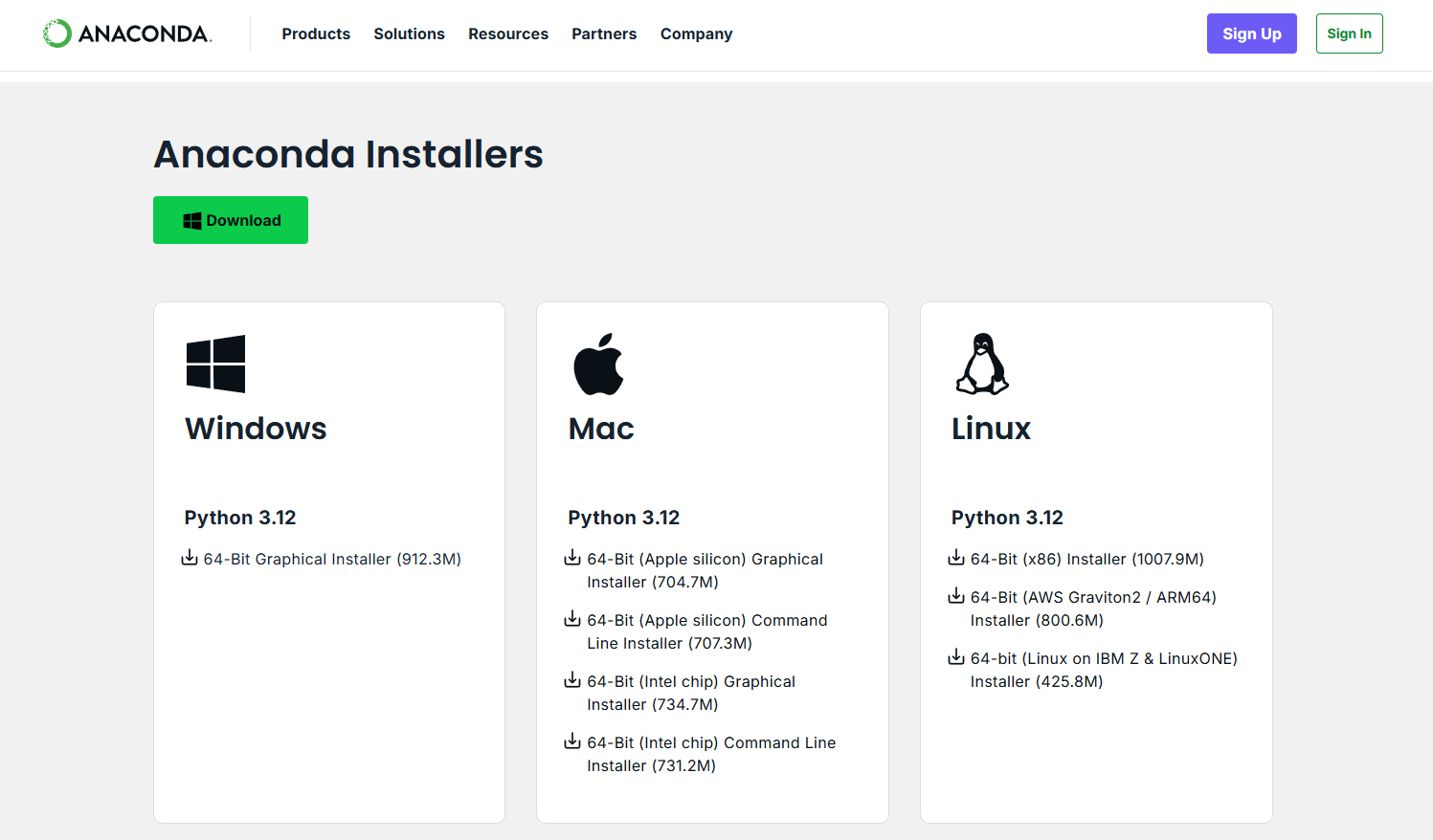The image size is (1433, 840).
Task: Click download icon beside Intel chip Command Line Installer
Action: pos(572,741)
